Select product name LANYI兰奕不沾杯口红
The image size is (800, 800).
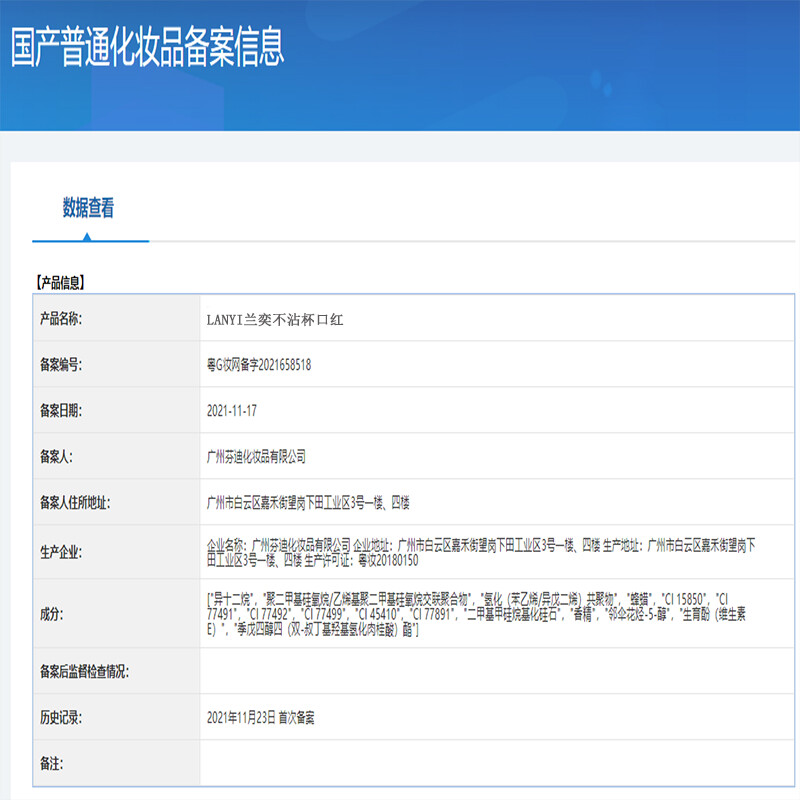pyautogui.click(x=275, y=319)
